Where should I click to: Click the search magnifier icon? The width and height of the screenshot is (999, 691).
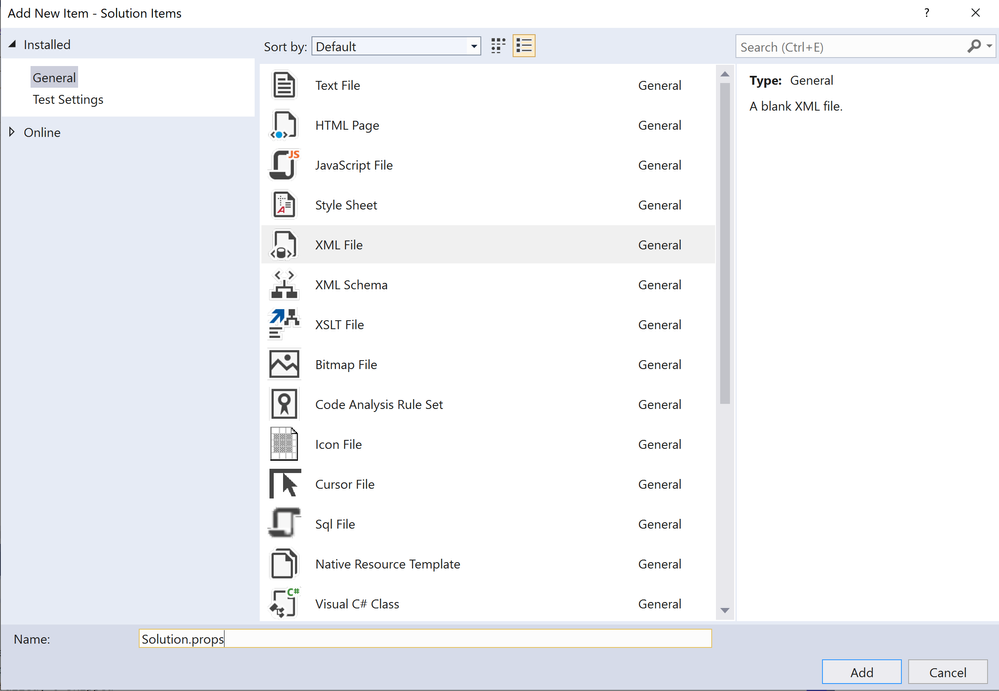[x=974, y=46]
